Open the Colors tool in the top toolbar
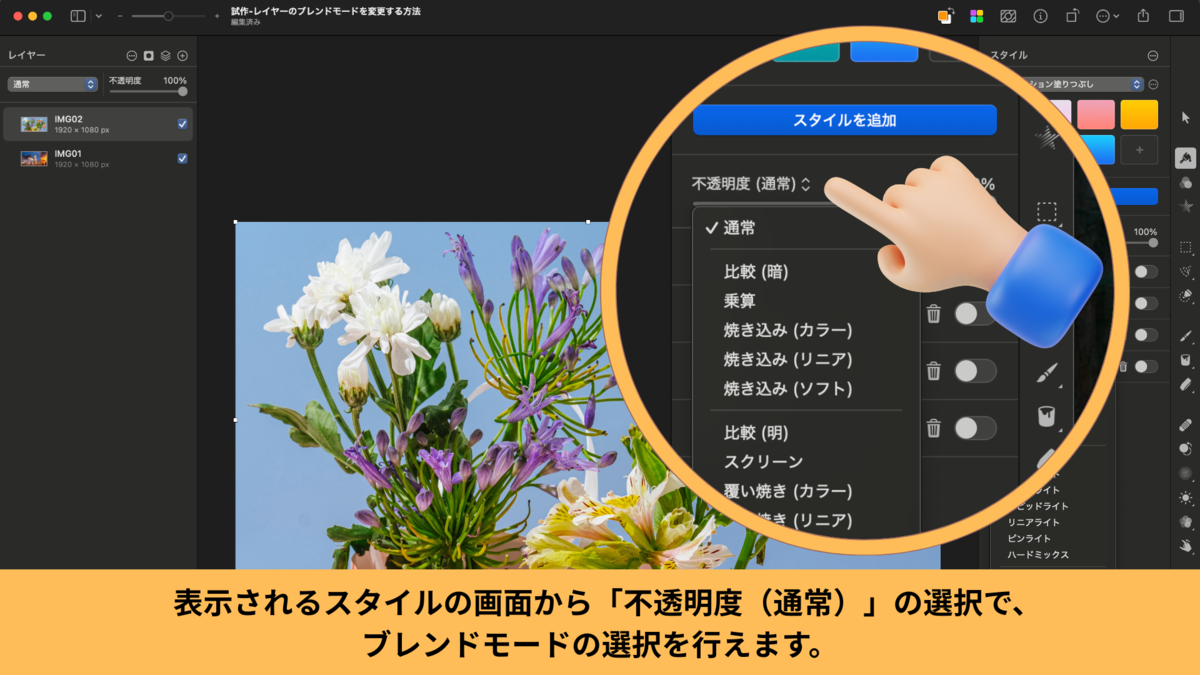 coord(945,16)
